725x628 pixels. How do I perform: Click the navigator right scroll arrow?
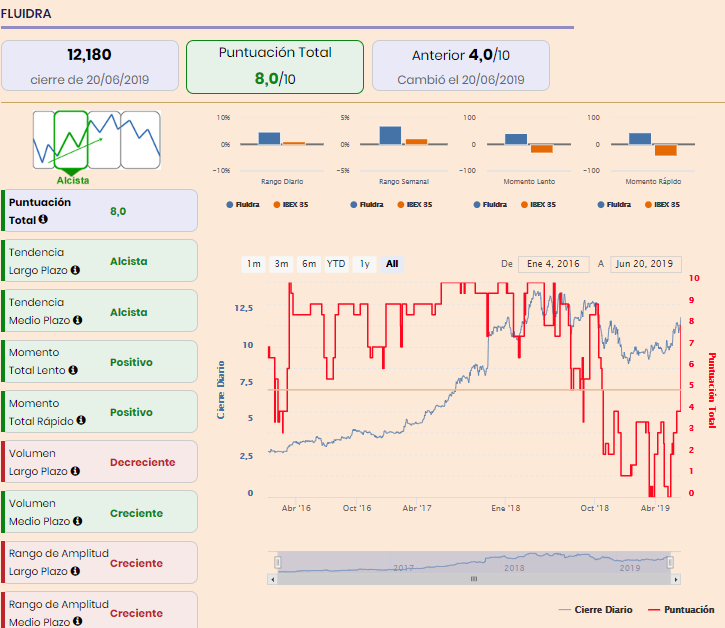(x=676, y=579)
